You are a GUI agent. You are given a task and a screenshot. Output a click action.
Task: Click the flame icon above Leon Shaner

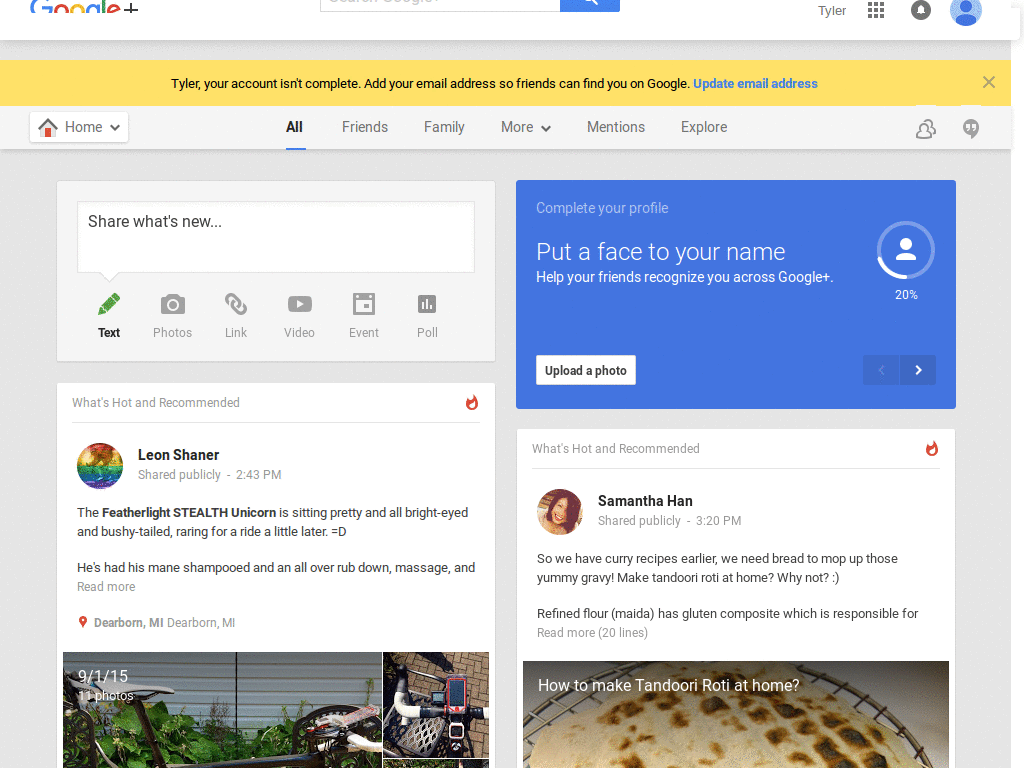(x=472, y=403)
